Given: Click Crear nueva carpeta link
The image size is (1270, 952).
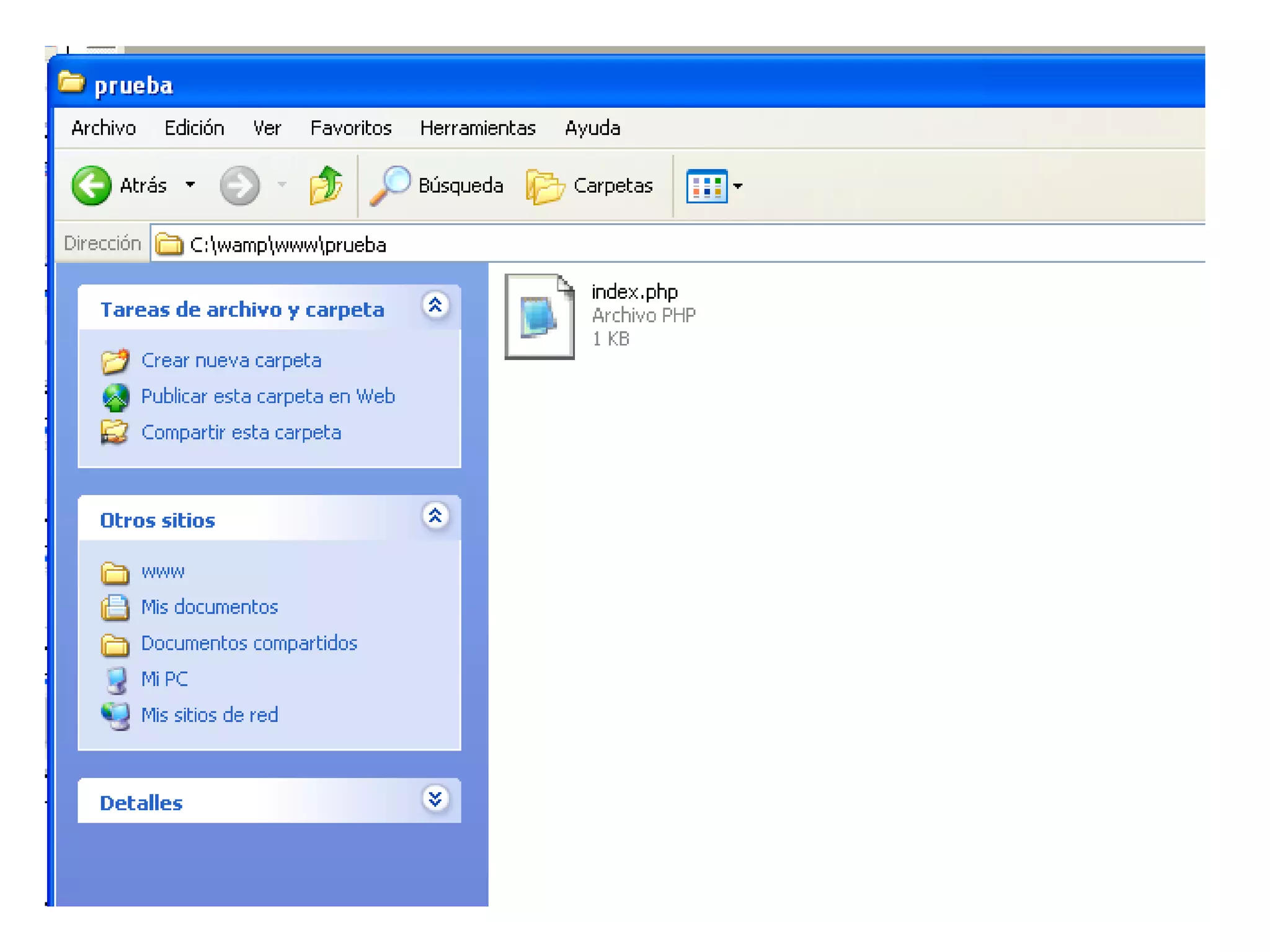Looking at the screenshot, I should (231, 360).
